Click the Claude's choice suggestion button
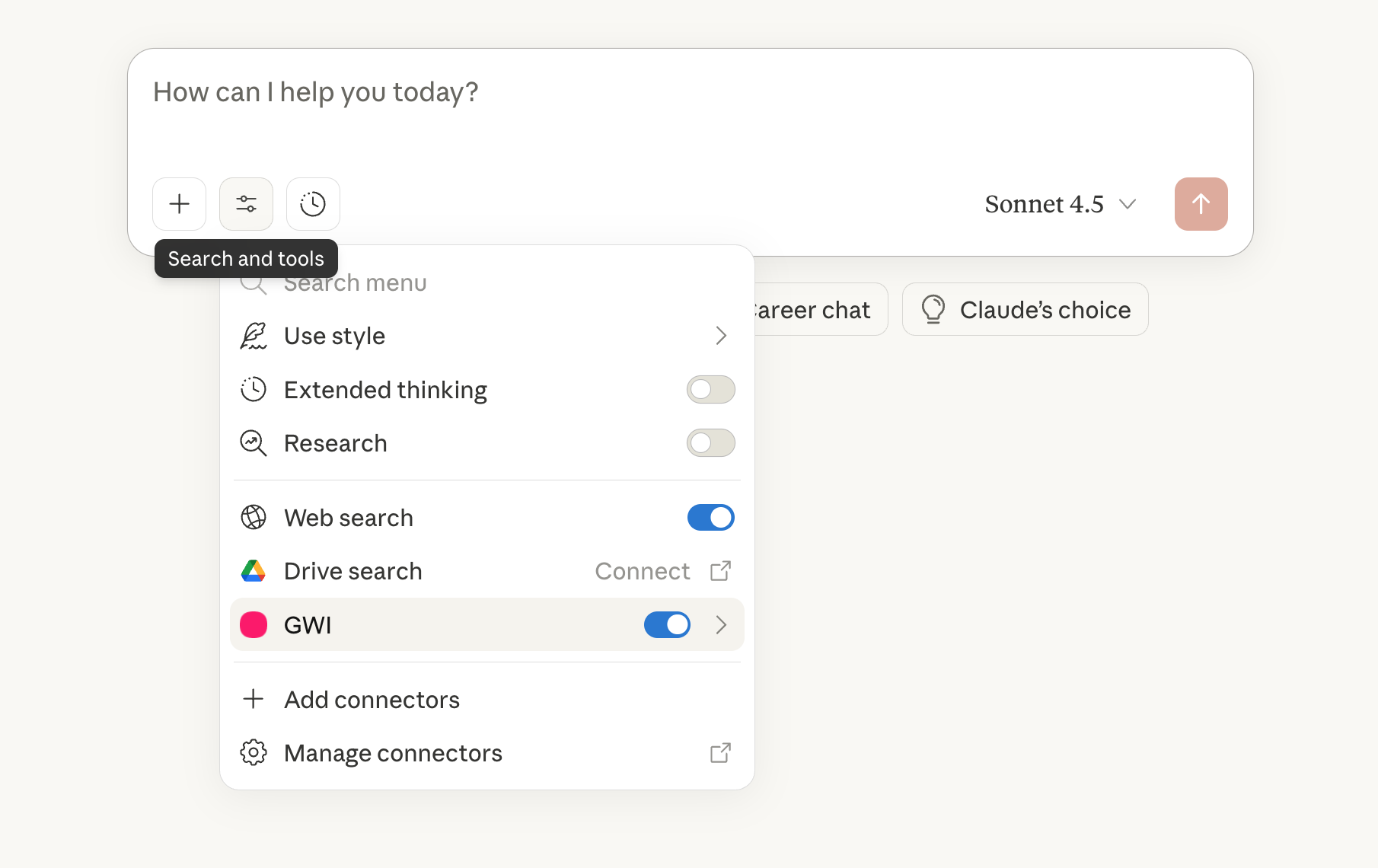The width and height of the screenshot is (1378, 868). tap(1025, 310)
